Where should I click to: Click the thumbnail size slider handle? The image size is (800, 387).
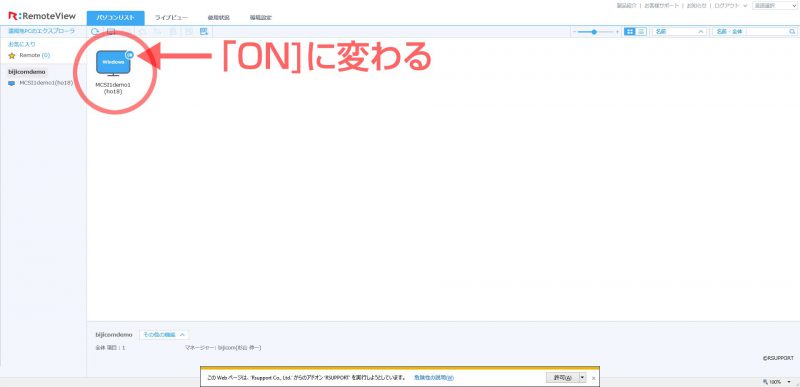click(594, 32)
